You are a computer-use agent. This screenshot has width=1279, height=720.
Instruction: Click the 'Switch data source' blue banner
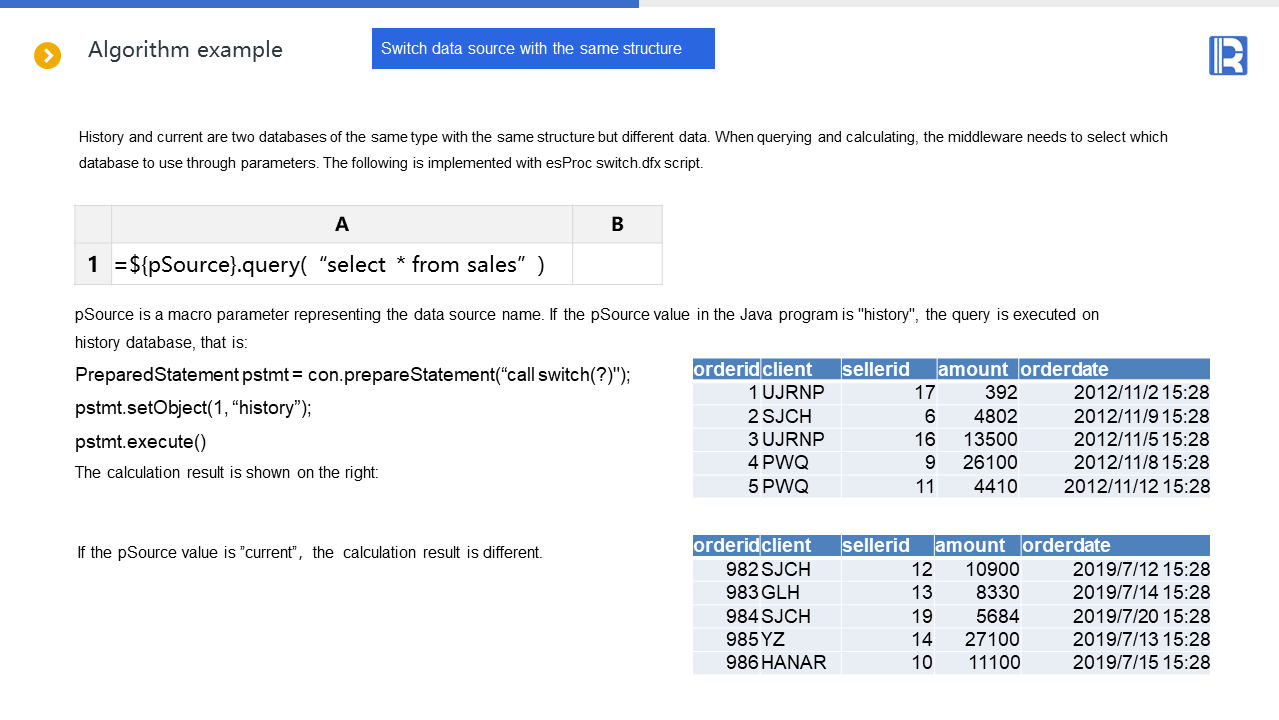543,48
